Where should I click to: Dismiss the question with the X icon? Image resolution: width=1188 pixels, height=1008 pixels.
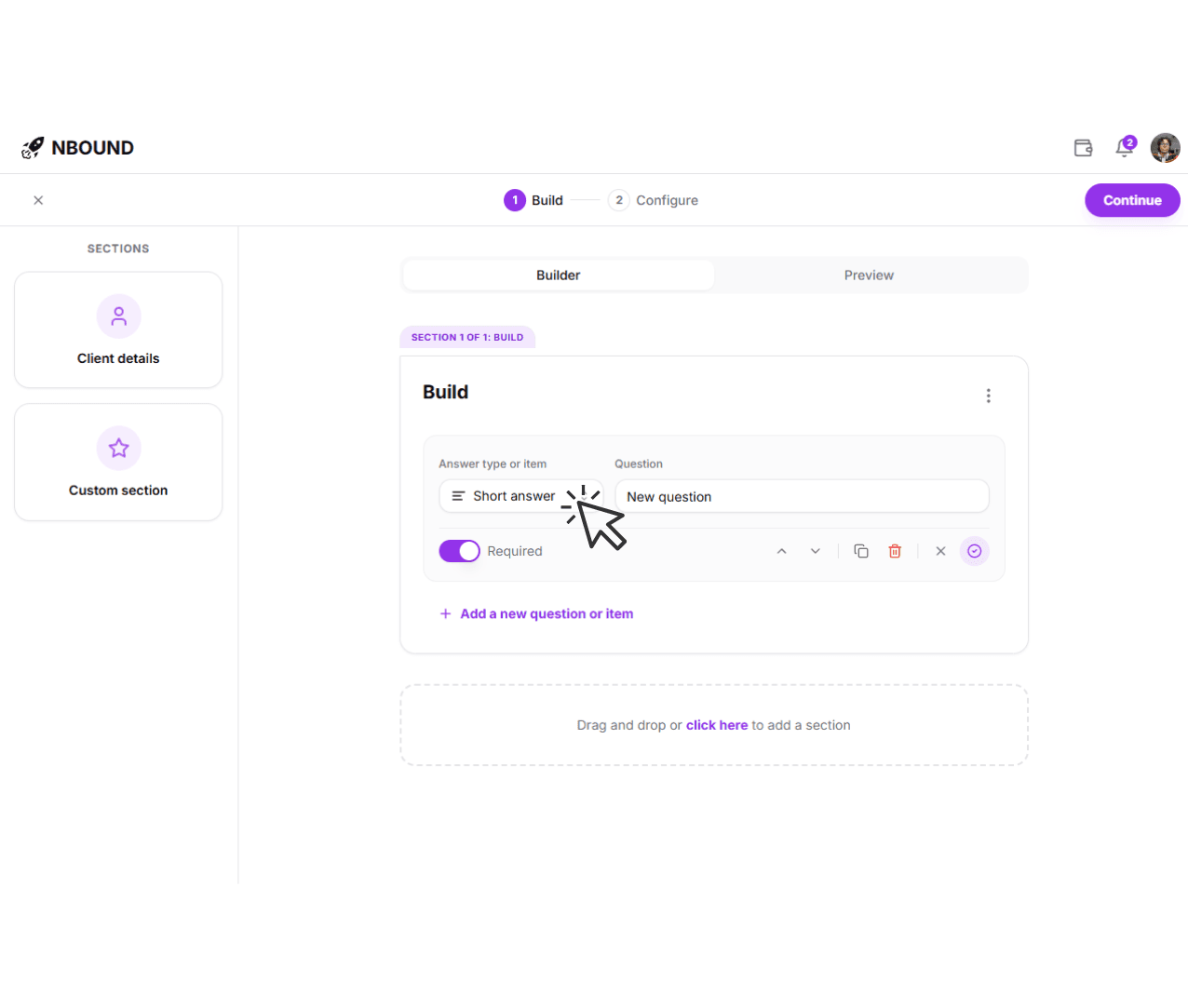[940, 550]
